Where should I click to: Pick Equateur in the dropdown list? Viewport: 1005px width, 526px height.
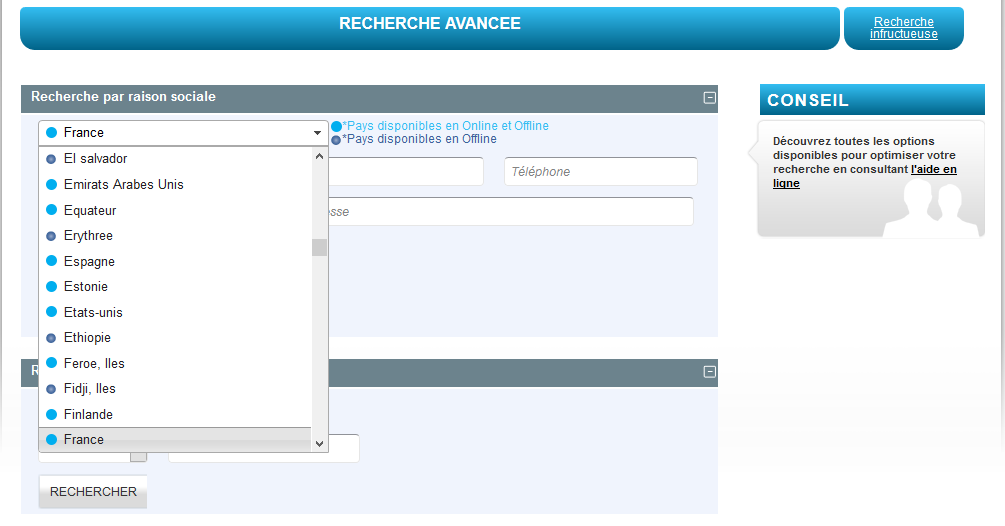90,211
